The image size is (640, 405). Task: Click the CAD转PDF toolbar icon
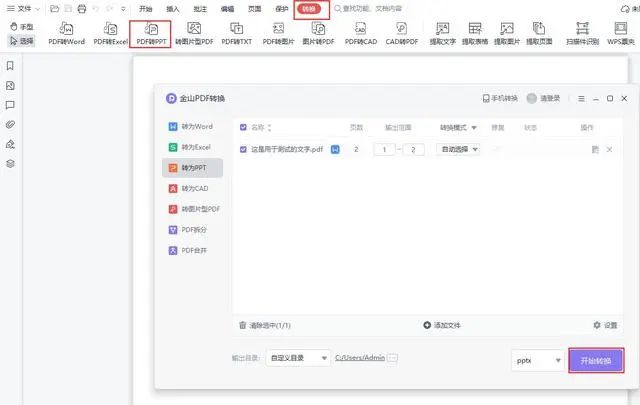(x=402, y=33)
